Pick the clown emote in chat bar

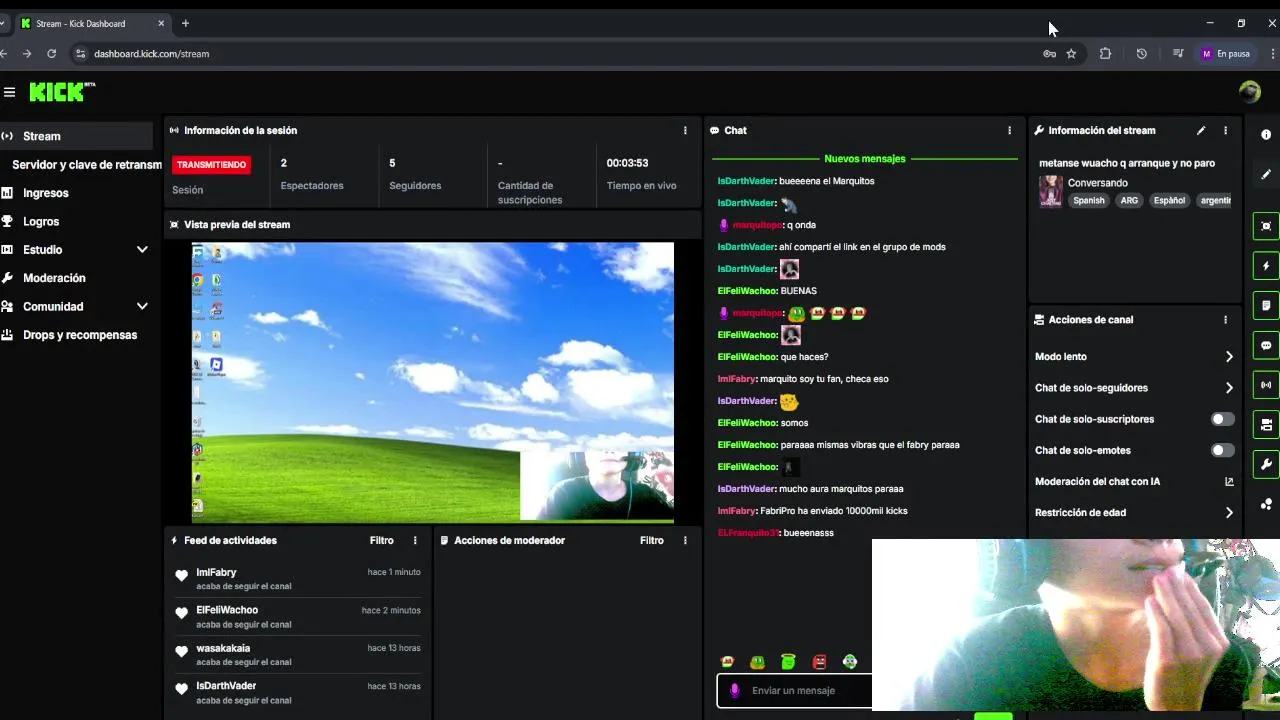(x=850, y=662)
